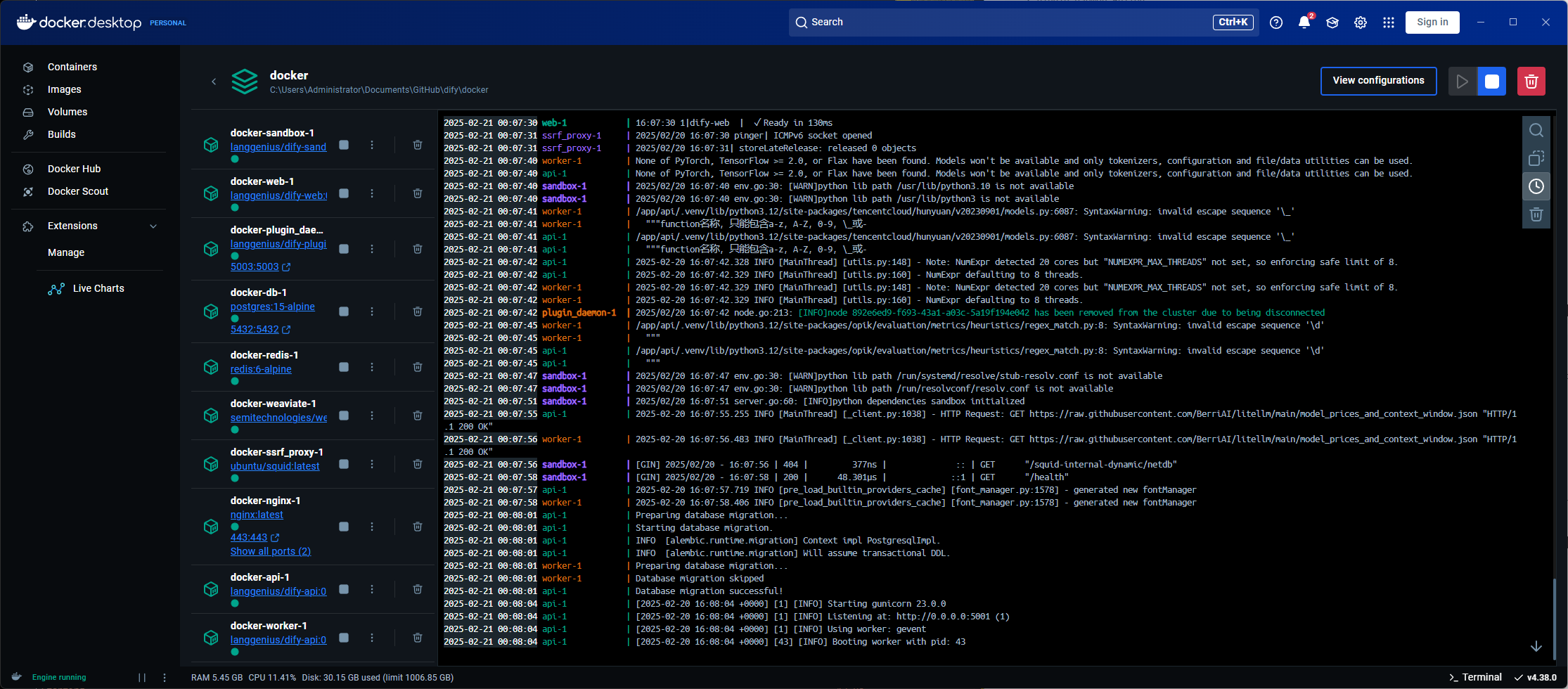Toggle log timestamps clock icon
Screen dimensions: 1568x689
pyautogui.click(x=1536, y=186)
